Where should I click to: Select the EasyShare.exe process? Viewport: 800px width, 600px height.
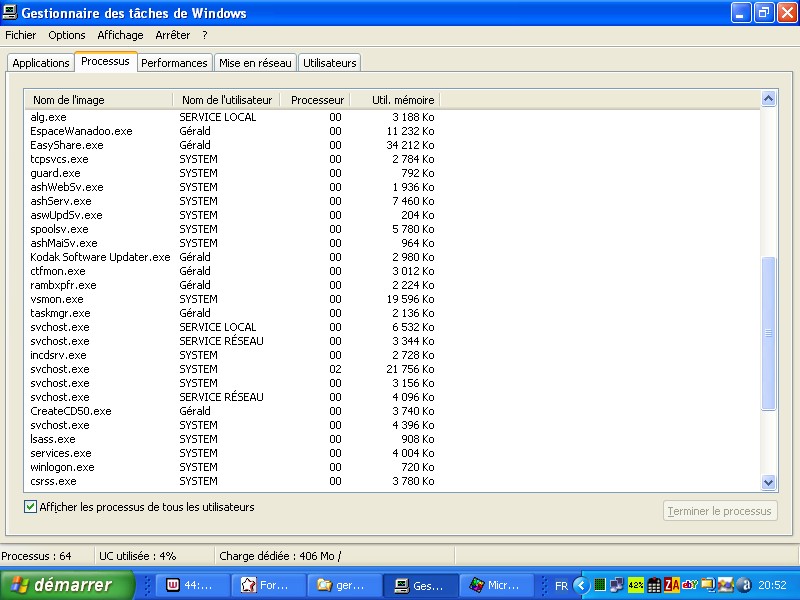[x=232, y=145]
